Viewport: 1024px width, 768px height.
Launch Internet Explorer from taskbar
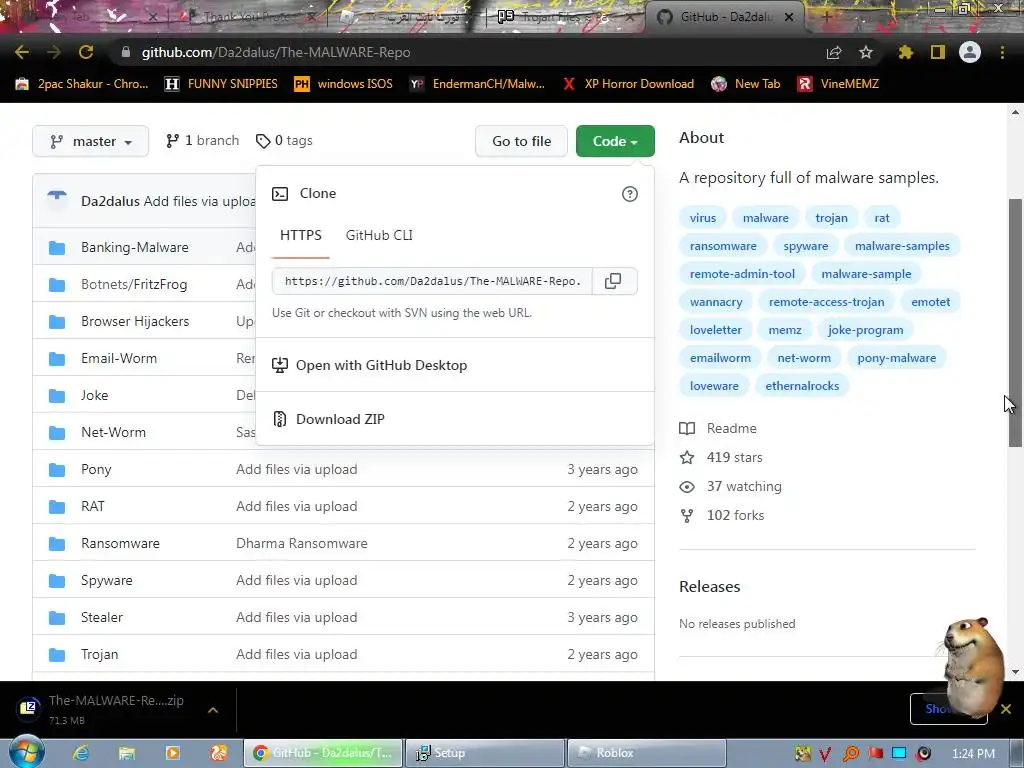pyautogui.click(x=81, y=753)
